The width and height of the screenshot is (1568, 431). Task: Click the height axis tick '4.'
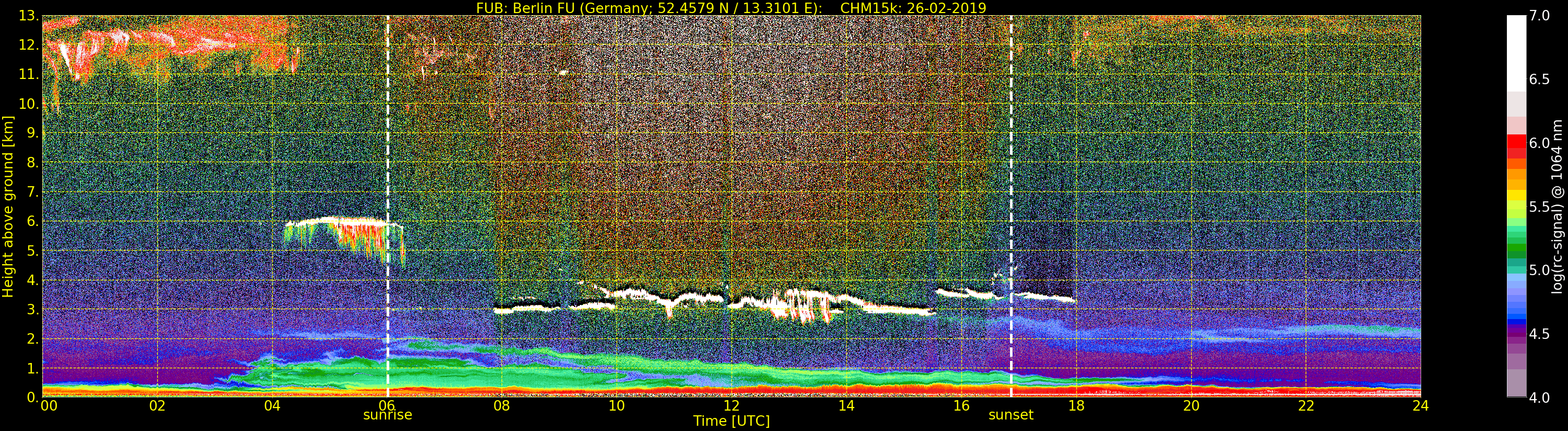click(x=33, y=280)
